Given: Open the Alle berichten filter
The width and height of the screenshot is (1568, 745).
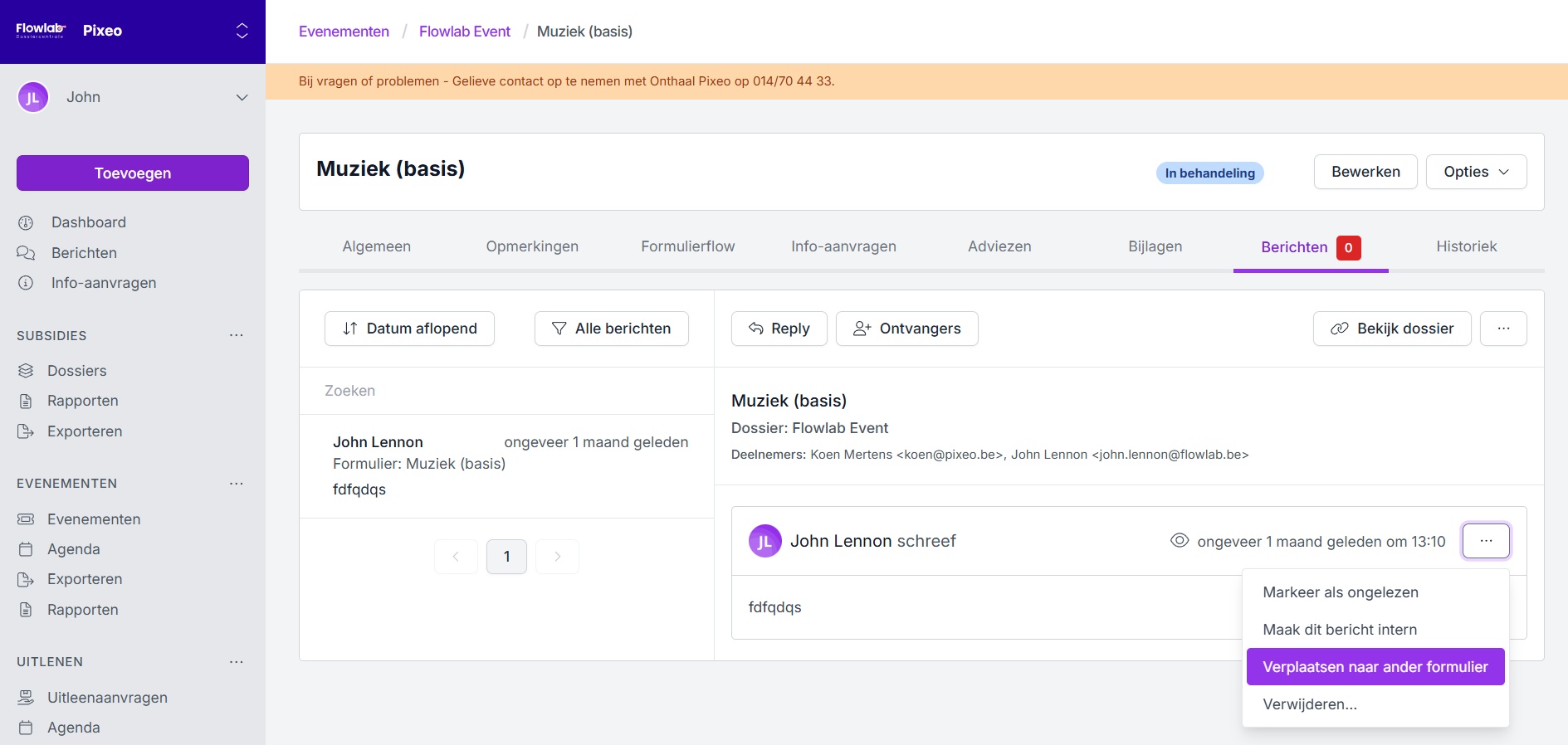Looking at the screenshot, I should tap(611, 329).
